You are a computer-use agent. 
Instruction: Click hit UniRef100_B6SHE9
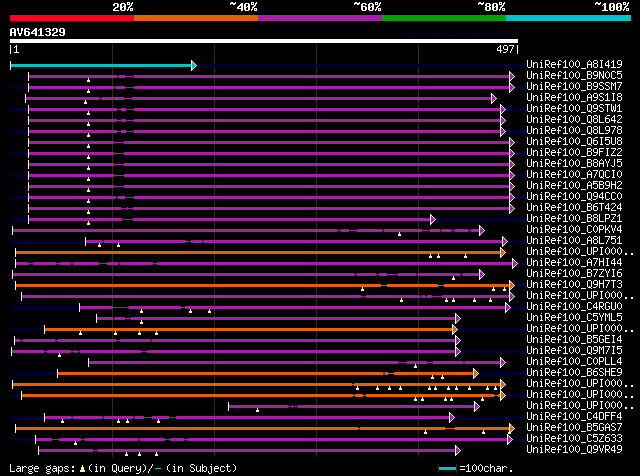point(574,373)
